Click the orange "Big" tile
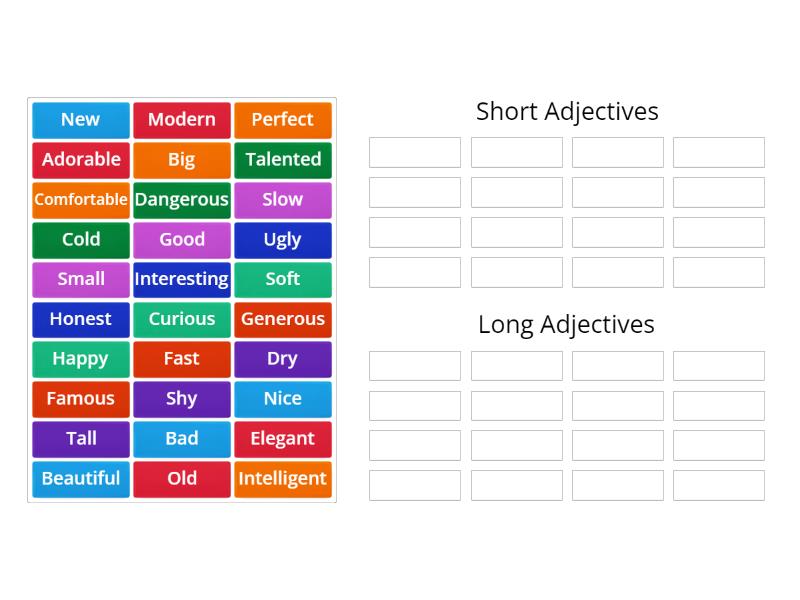Viewport: 800px width, 600px height. pos(182,160)
